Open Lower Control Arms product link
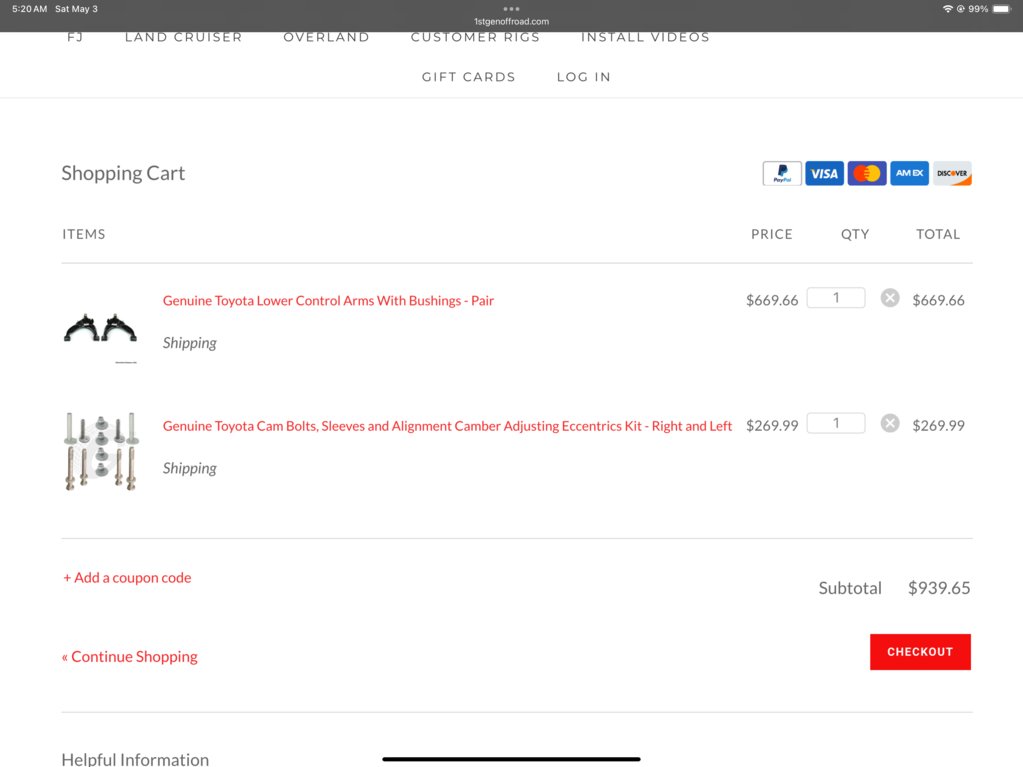This screenshot has height=767, width=1023. [x=328, y=301]
